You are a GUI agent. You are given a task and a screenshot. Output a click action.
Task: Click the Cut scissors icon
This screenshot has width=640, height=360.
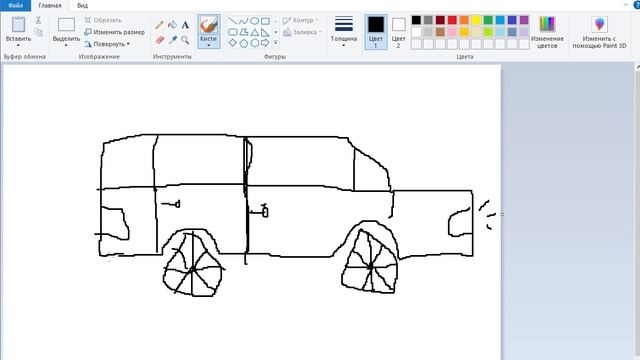click(38, 20)
